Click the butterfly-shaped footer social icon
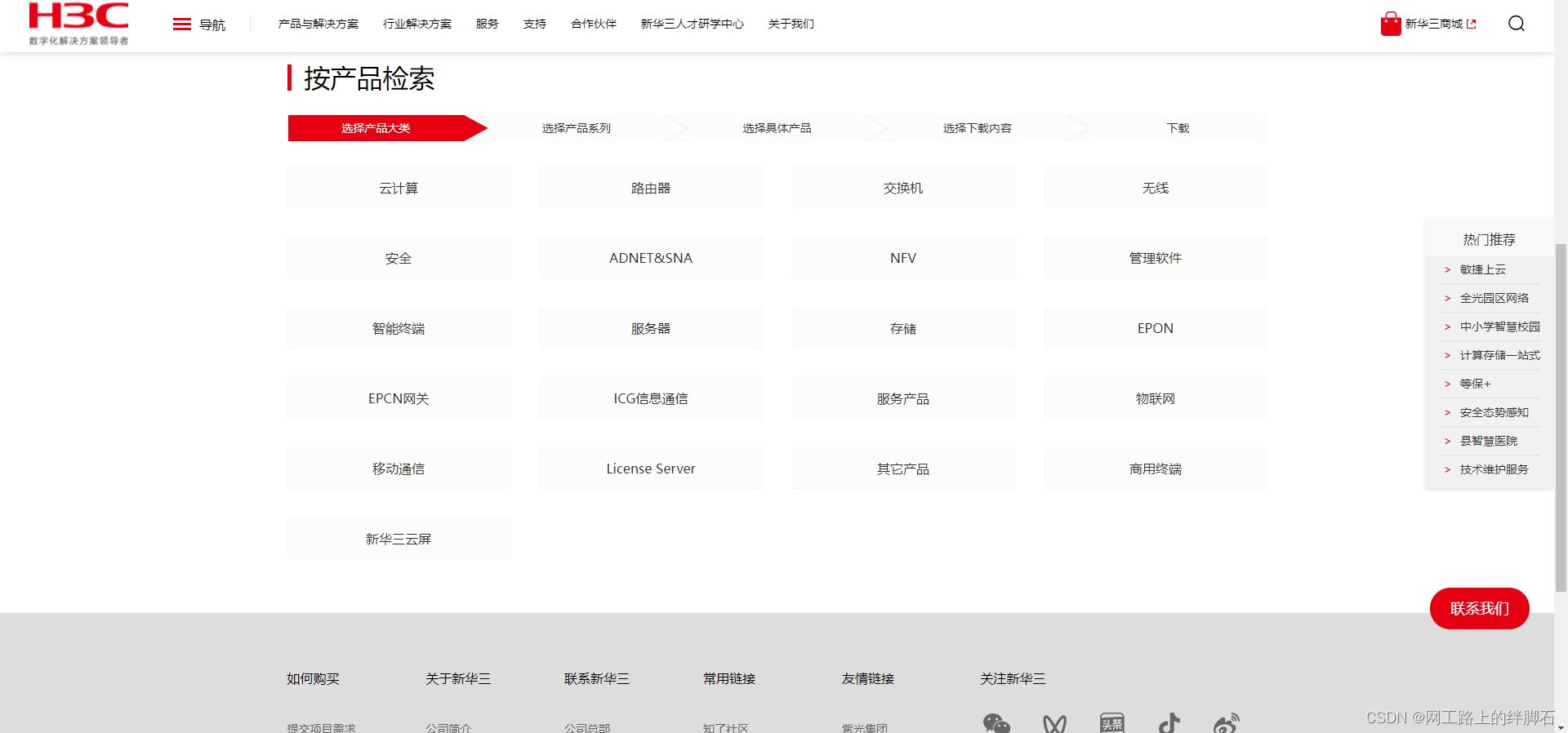 pyautogui.click(x=1054, y=723)
